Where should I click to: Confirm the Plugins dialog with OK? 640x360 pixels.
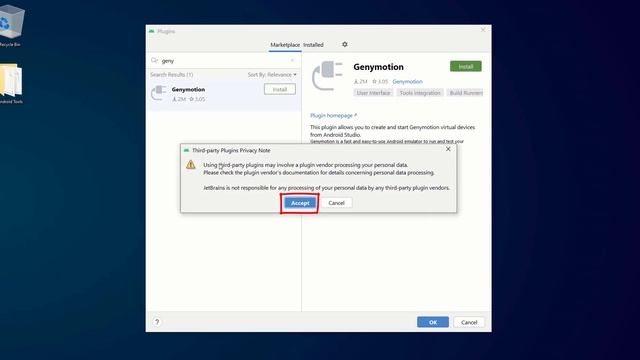tap(433, 322)
